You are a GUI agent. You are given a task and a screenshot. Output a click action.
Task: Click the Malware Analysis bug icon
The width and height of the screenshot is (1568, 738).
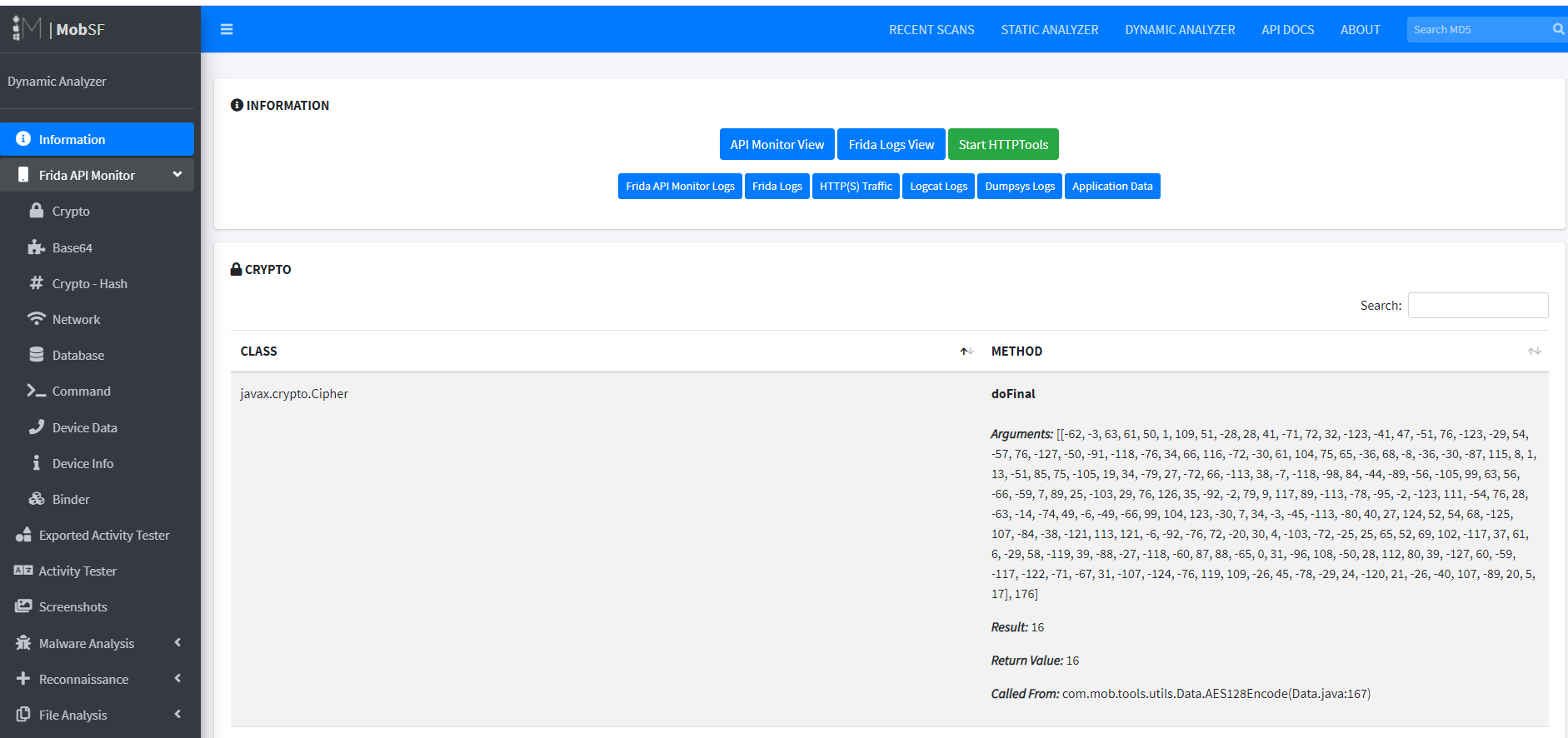[23, 643]
